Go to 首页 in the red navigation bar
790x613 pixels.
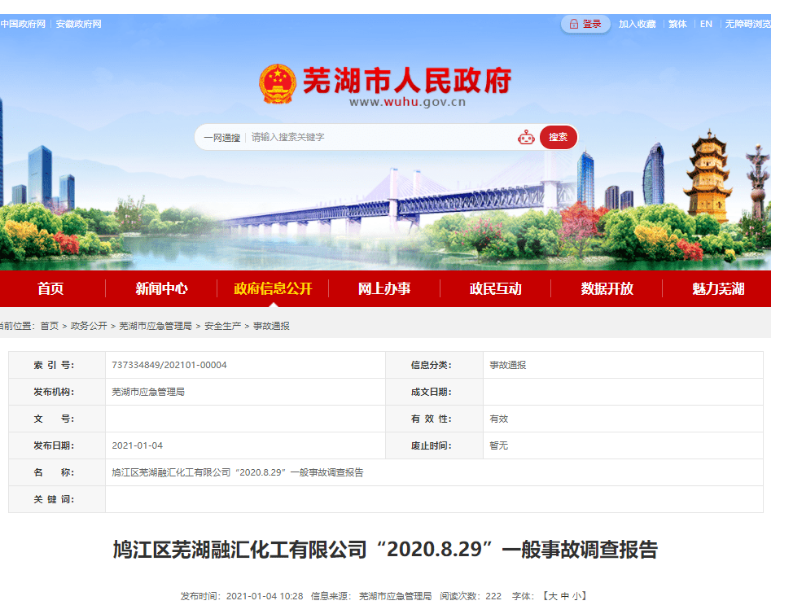(50, 289)
